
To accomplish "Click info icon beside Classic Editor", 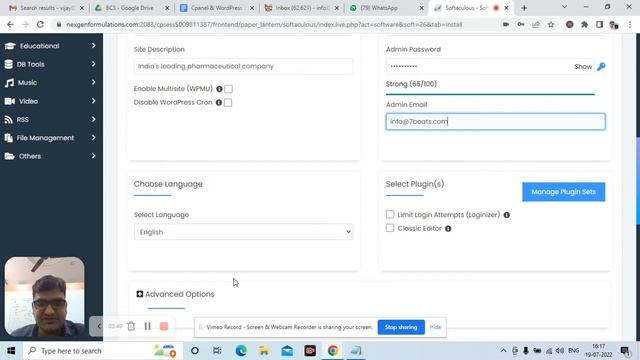I will pos(448,229).
